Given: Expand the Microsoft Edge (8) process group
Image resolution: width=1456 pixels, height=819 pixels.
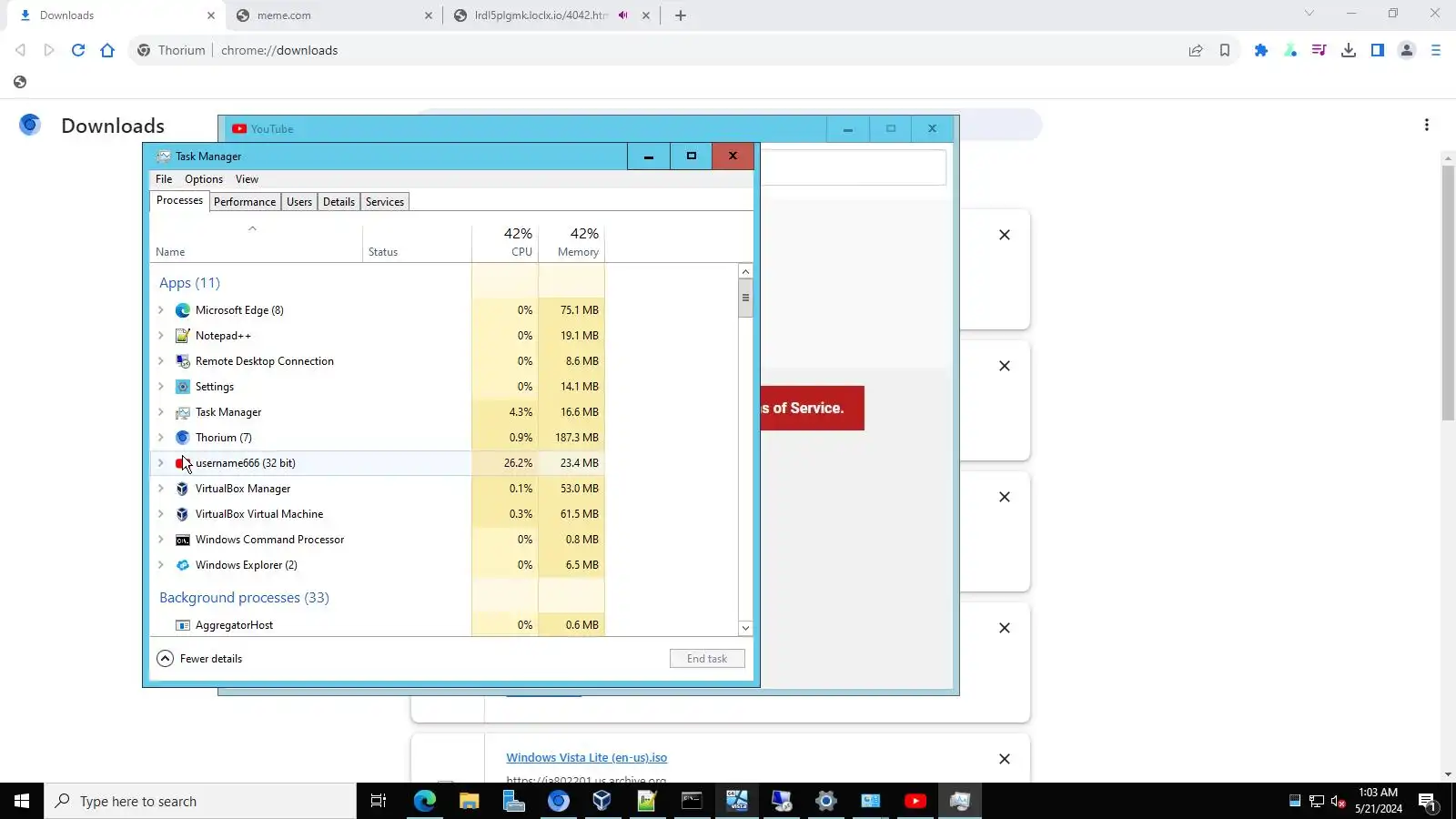Looking at the screenshot, I should coord(161,310).
